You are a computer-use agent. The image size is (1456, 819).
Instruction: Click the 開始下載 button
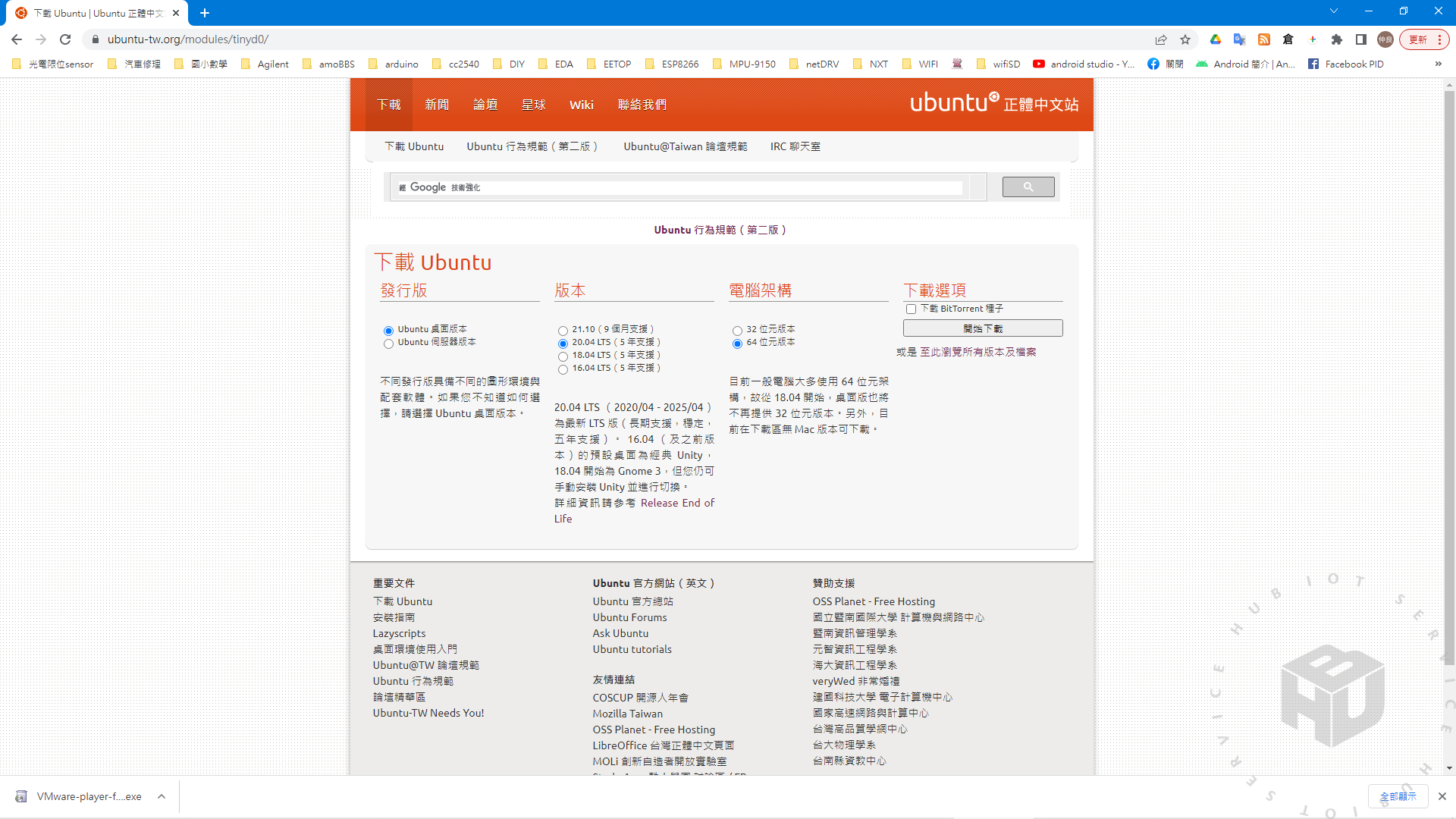(x=983, y=328)
